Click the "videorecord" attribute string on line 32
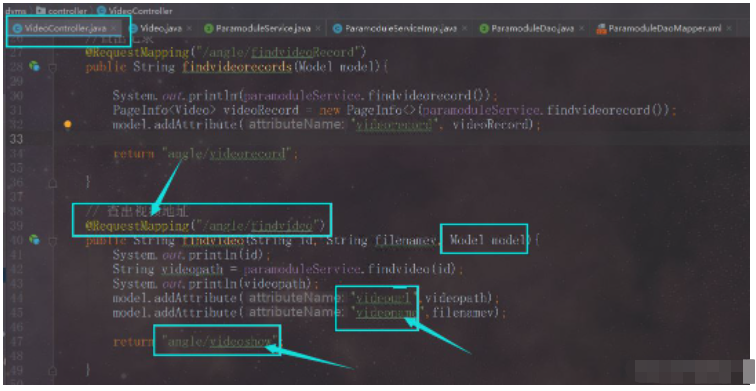 395,124
